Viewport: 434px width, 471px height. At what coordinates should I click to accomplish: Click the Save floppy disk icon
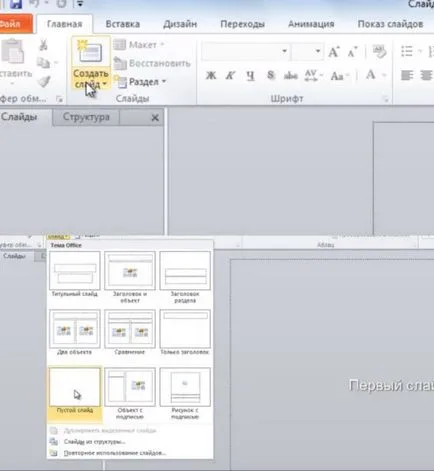coord(15,4)
